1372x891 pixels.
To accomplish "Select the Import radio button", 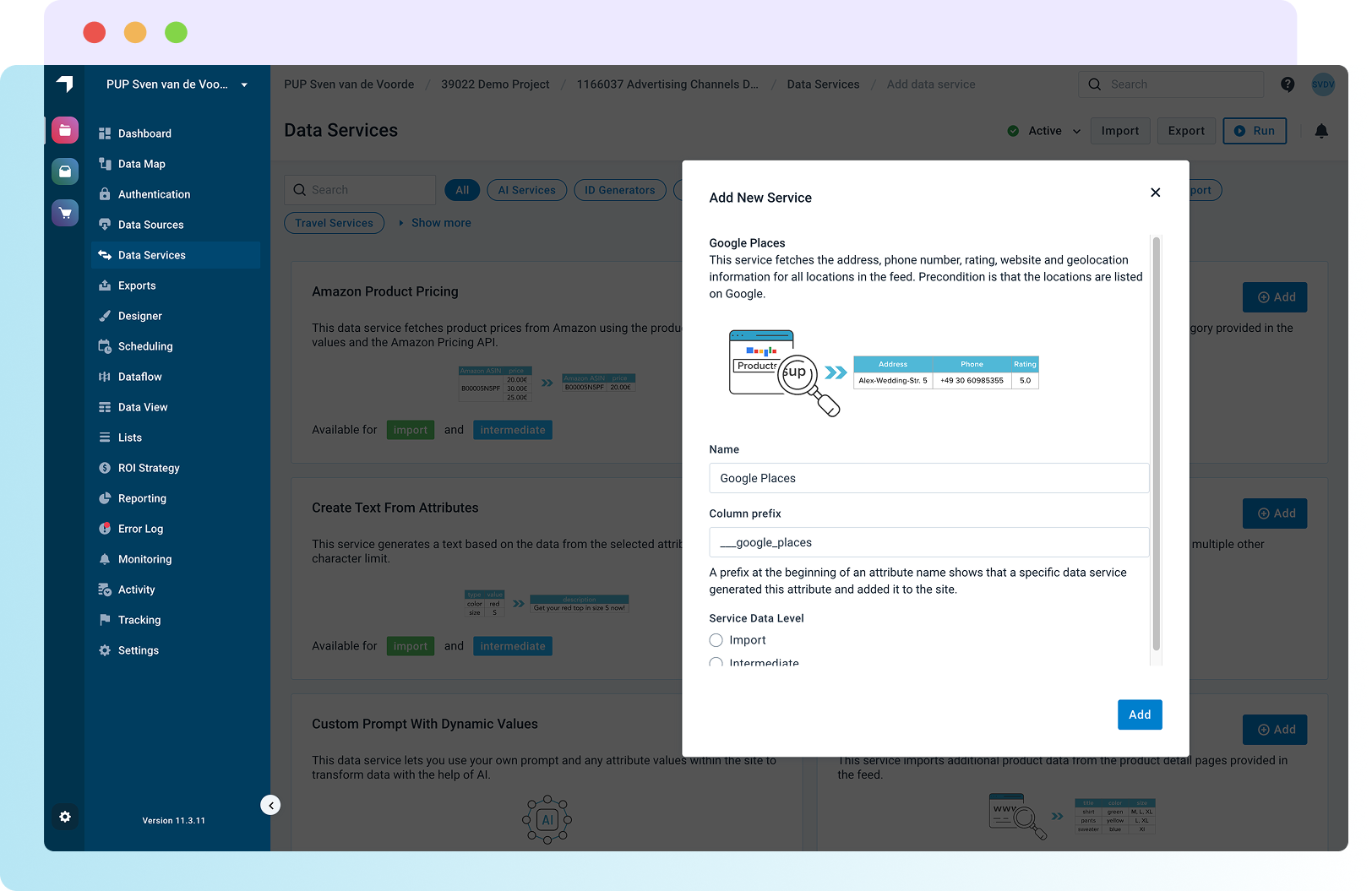I will coord(716,640).
